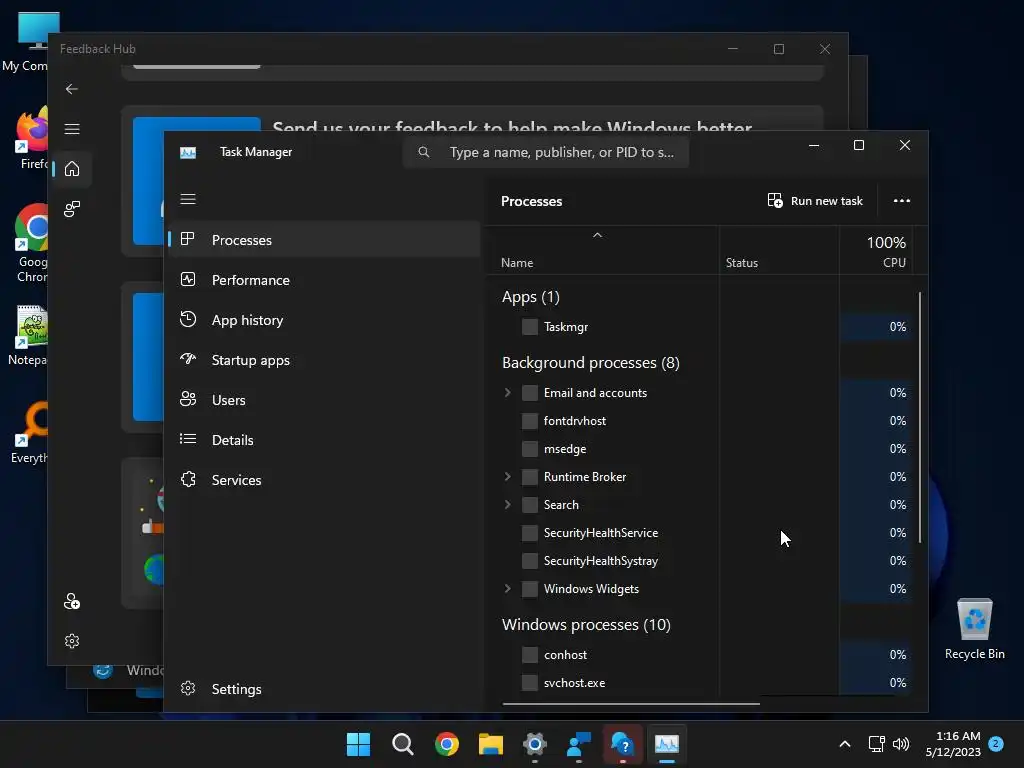1024x768 pixels.
Task: Click Taskmgr process icon
Action: (x=530, y=327)
